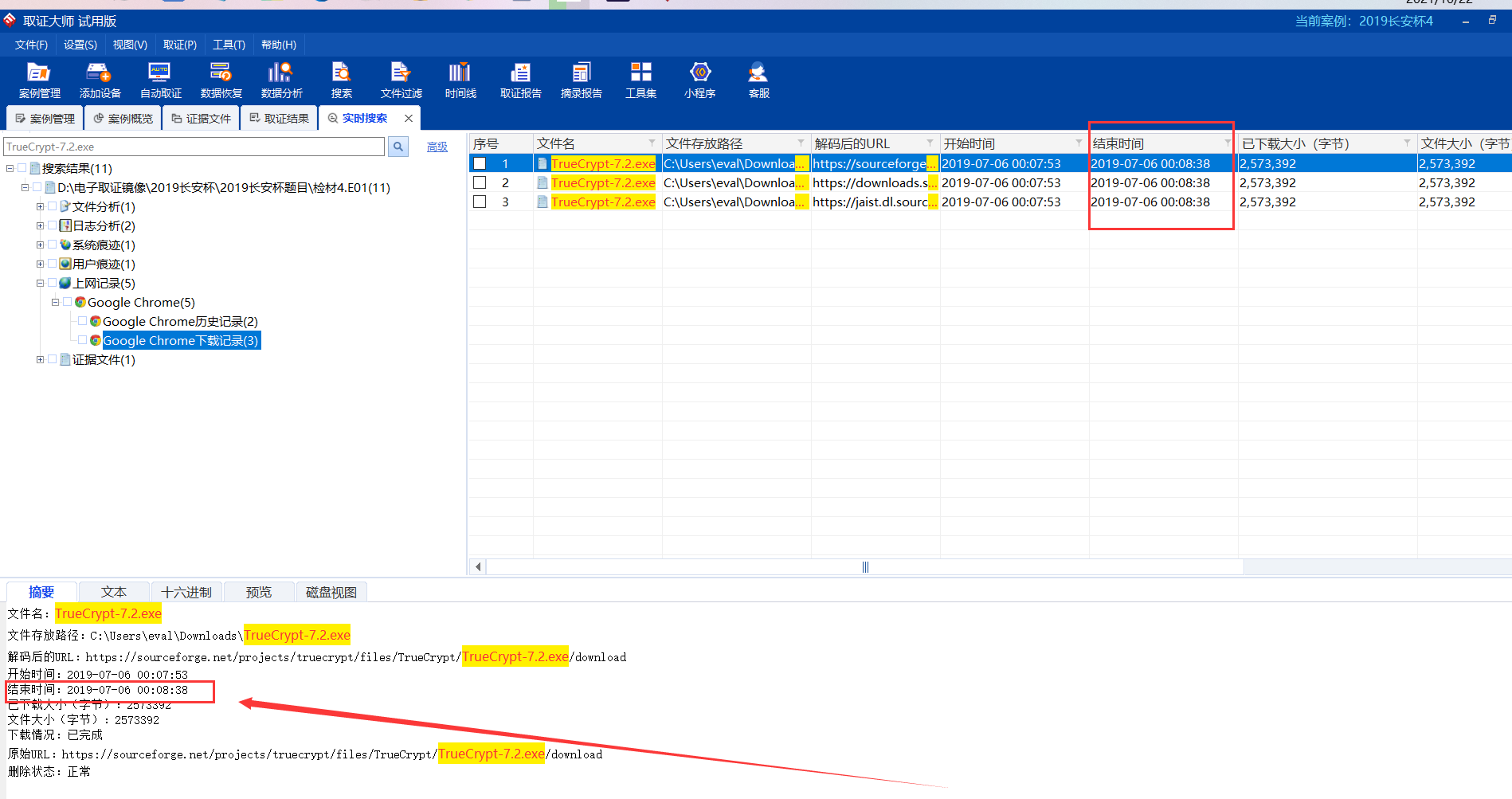1512x799 pixels.
Task: Open 高级 advanced search link
Action: (437, 147)
